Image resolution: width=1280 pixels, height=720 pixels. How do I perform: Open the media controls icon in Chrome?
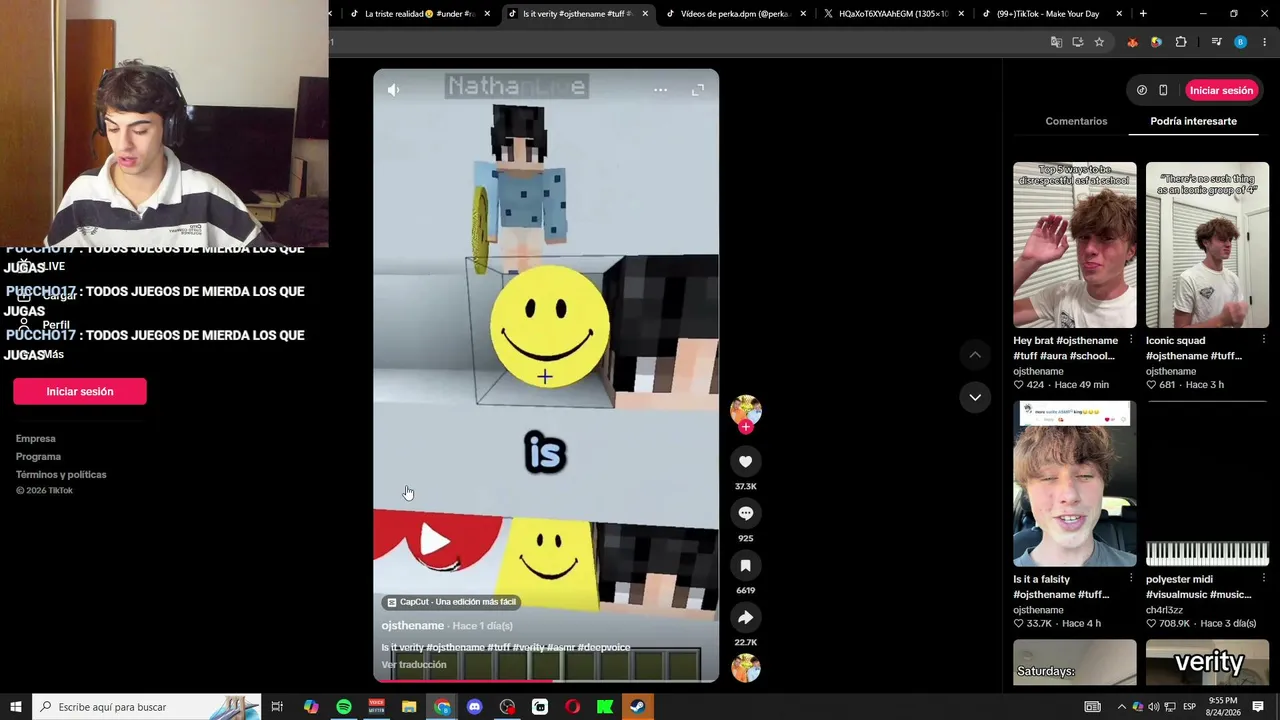pos(1216,42)
